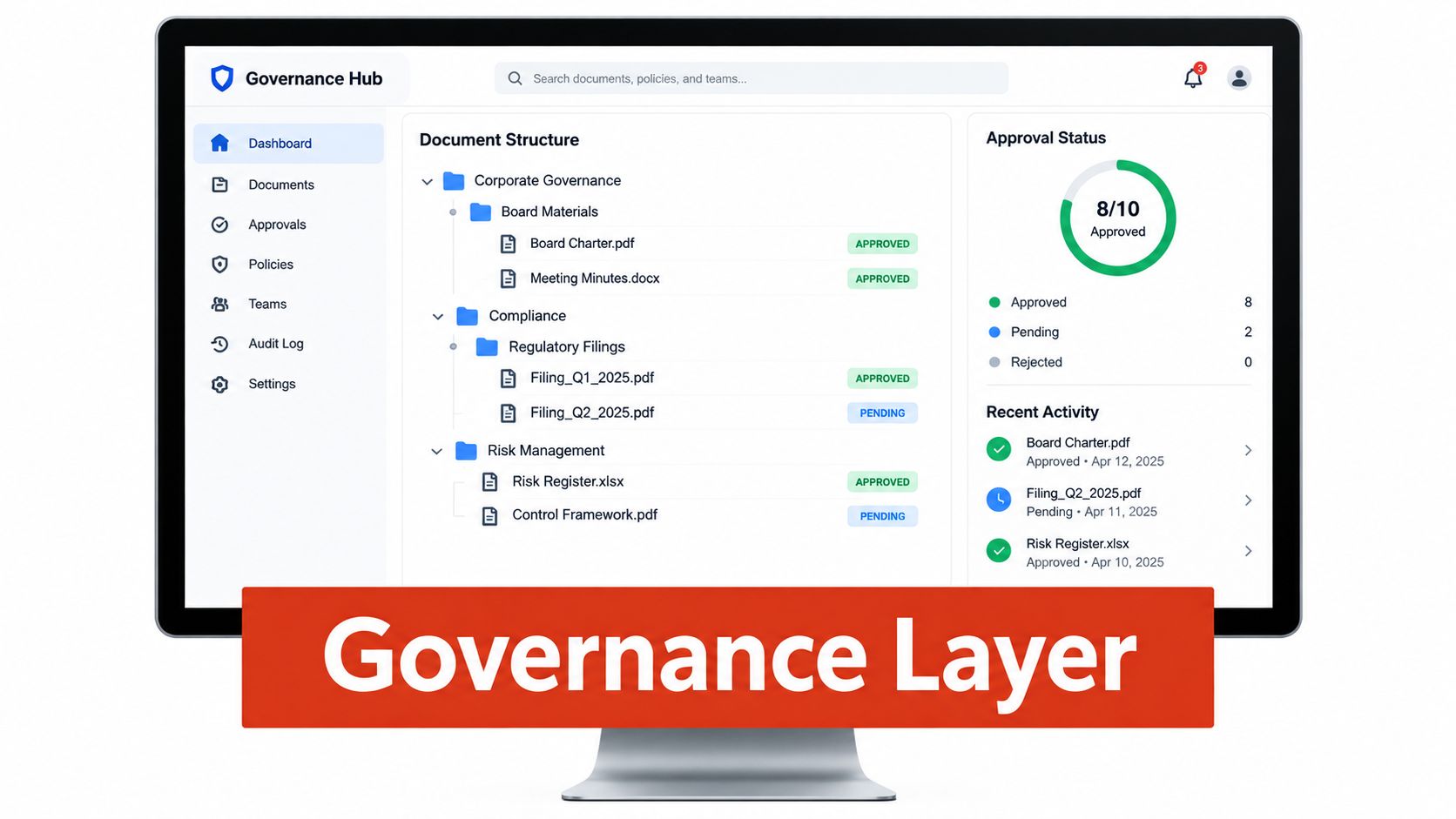The image size is (1456, 819).
Task: Collapse the Risk Management folder chevron
Action: click(x=437, y=452)
